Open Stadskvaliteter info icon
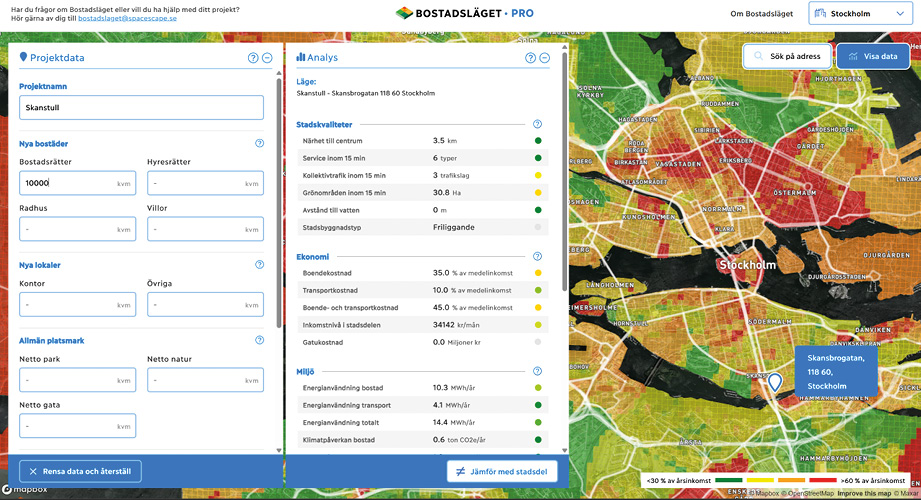921x500 pixels. [537, 125]
